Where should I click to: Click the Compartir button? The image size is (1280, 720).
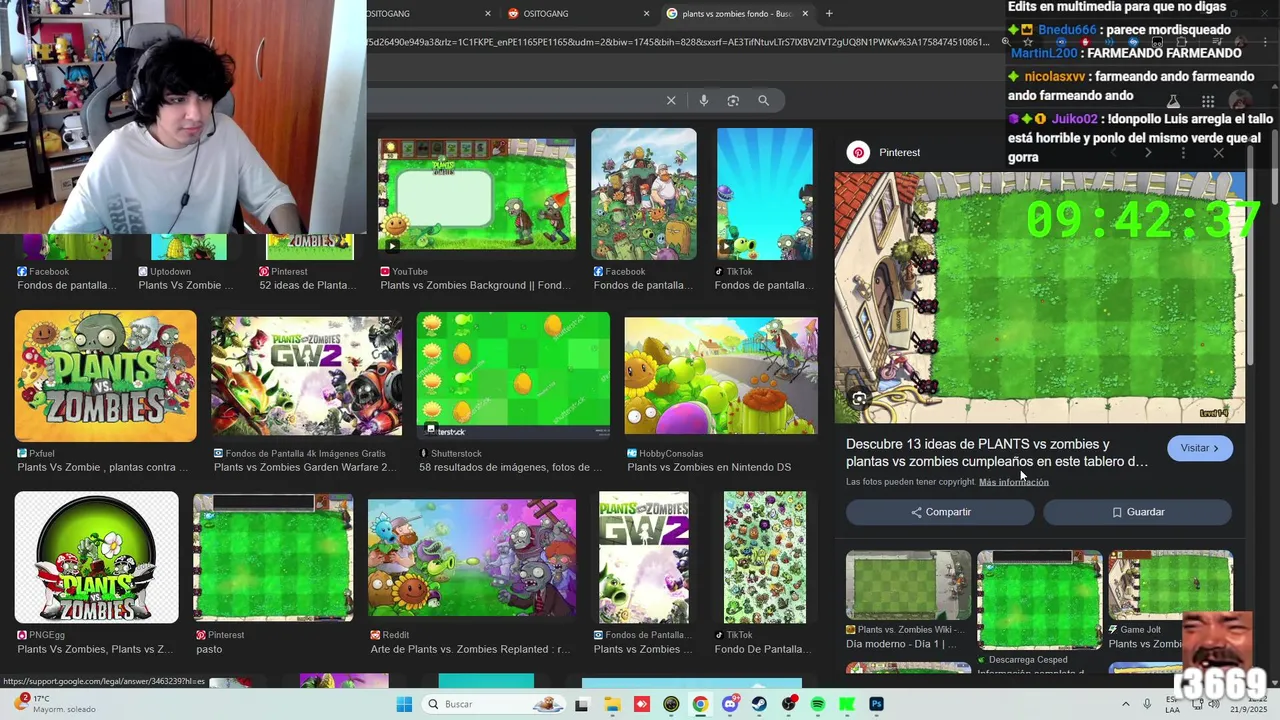point(940,512)
